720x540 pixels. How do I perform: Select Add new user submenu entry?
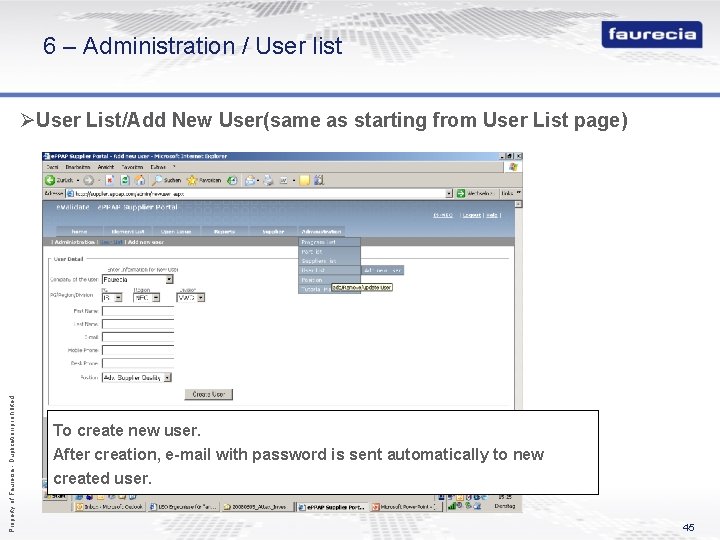[x=382, y=270]
